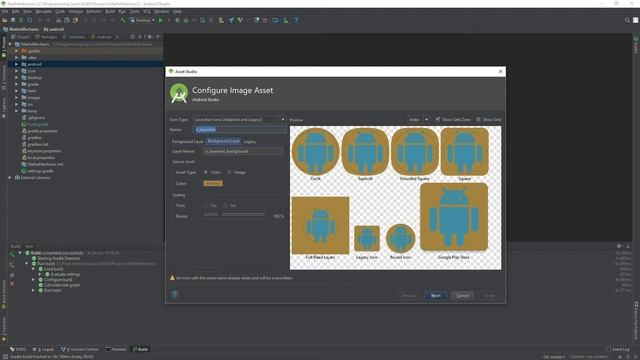Open the preview density dropdown

point(418,120)
